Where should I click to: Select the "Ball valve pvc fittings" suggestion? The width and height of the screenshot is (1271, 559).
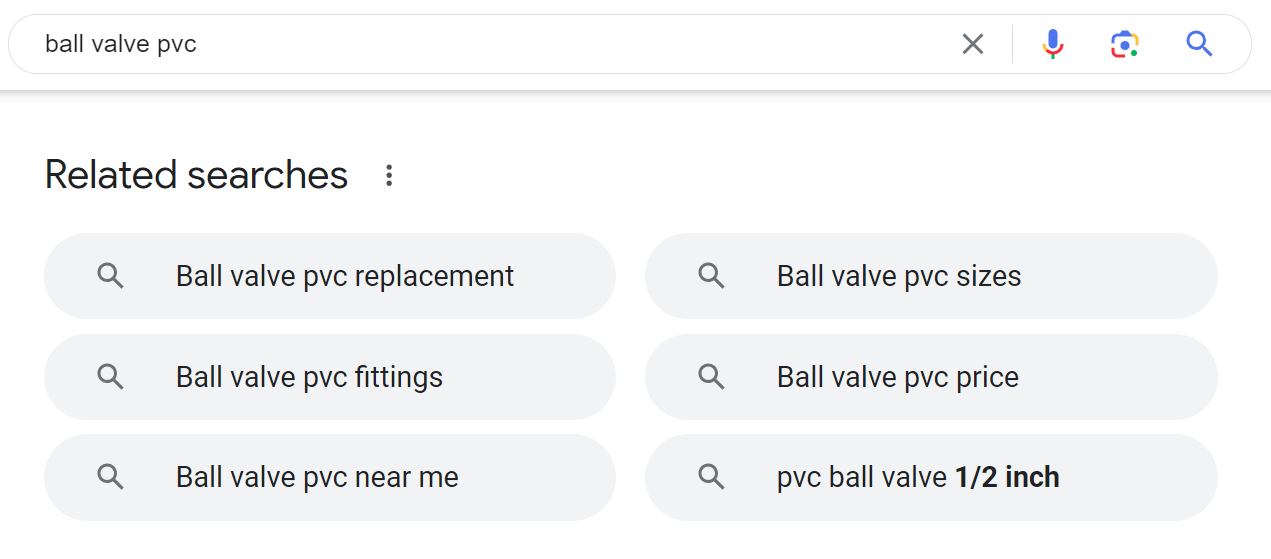(309, 377)
